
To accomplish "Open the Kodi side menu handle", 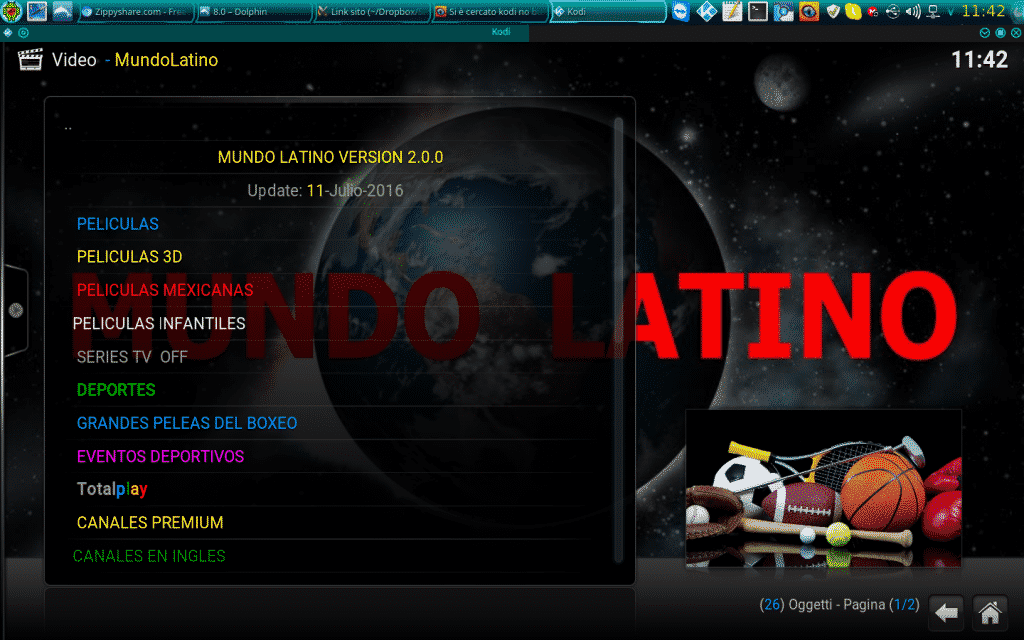I will coord(16,310).
